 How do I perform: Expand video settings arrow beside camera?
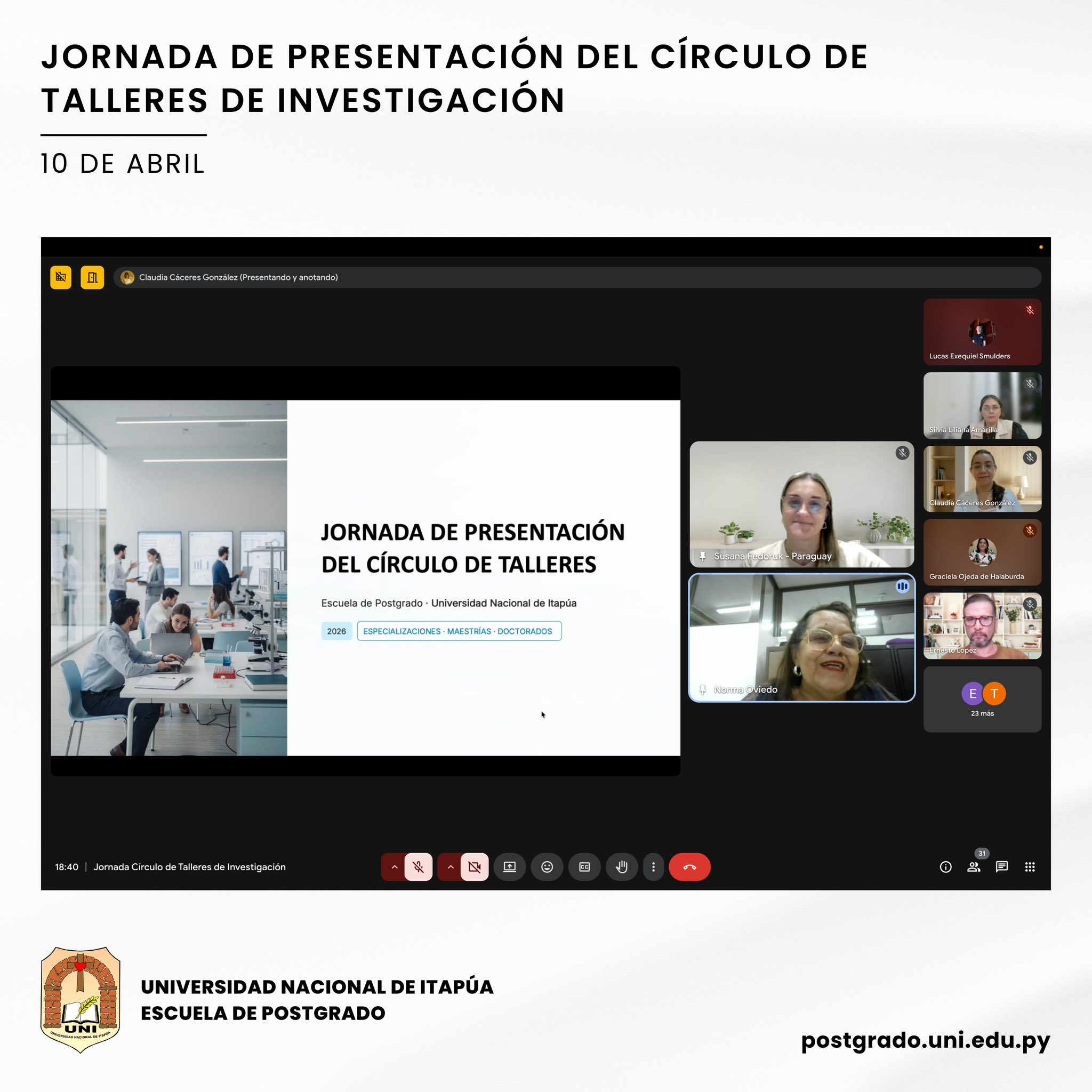point(450,866)
